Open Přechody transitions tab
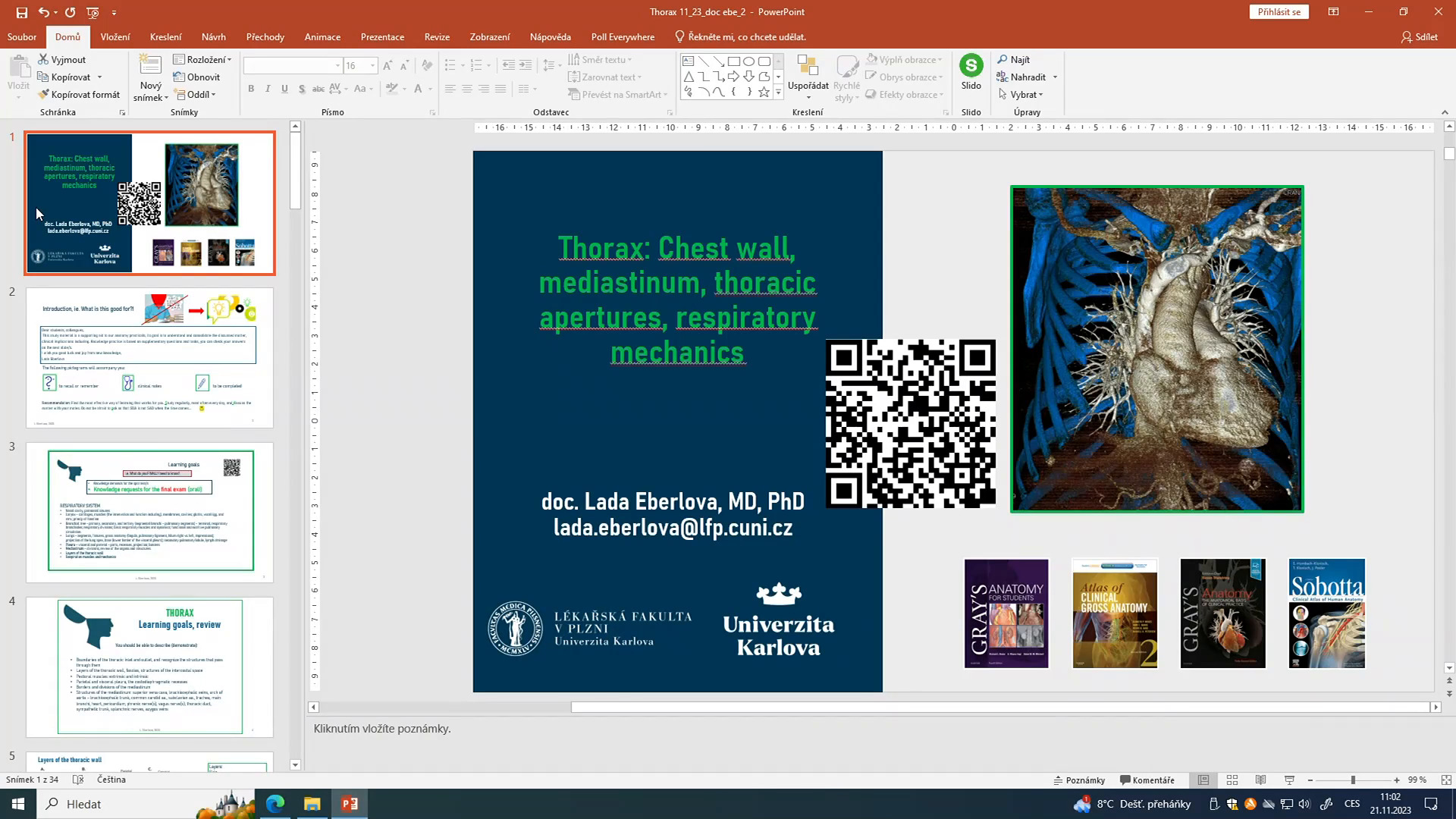The height and width of the screenshot is (819, 1456). (265, 36)
